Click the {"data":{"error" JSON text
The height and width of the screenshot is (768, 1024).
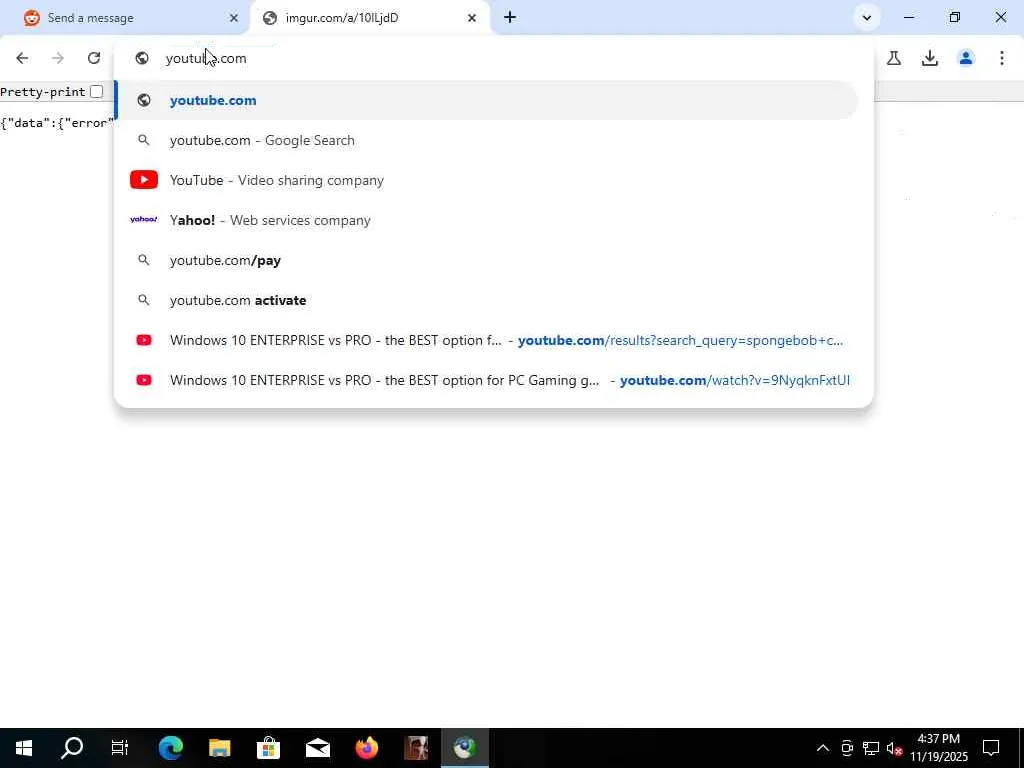tap(57, 123)
